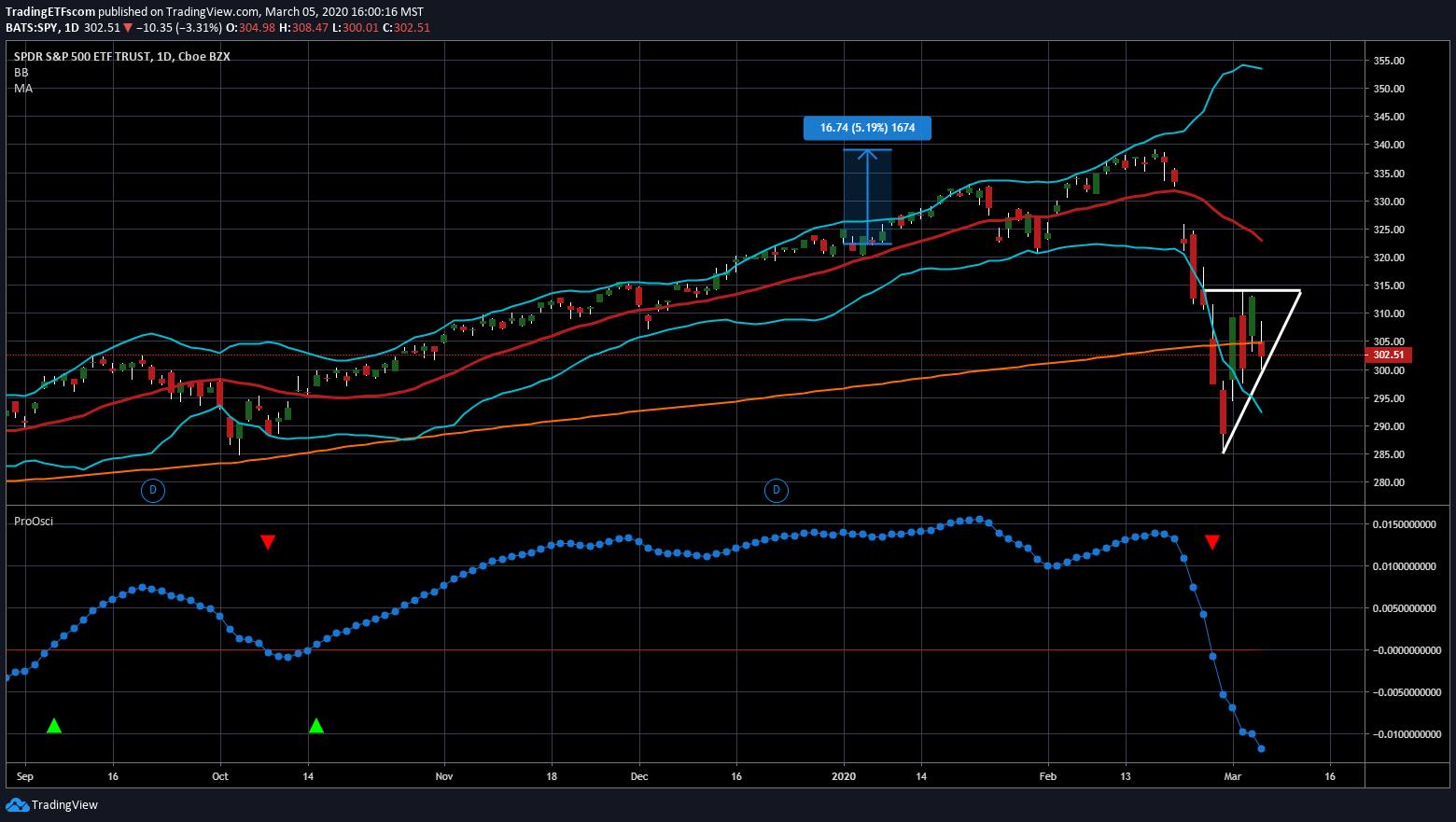1456x822 pixels.
Task: Click the BATS:SPY, 1D header text
Action: (x=42, y=28)
